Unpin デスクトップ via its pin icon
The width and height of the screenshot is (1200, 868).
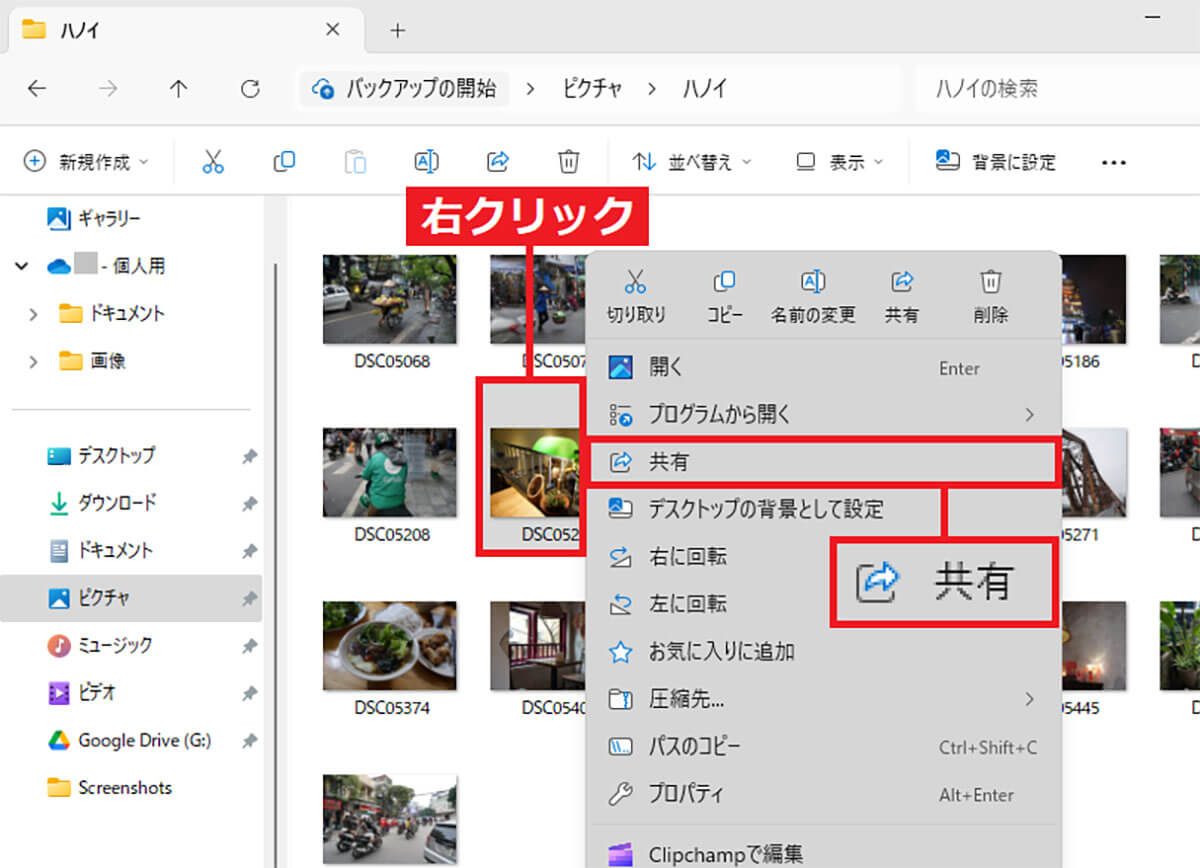coord(249,457)
